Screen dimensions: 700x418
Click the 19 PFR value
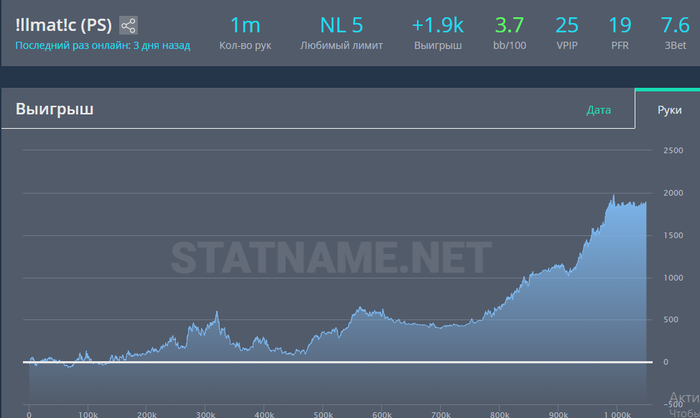point(620,25)
